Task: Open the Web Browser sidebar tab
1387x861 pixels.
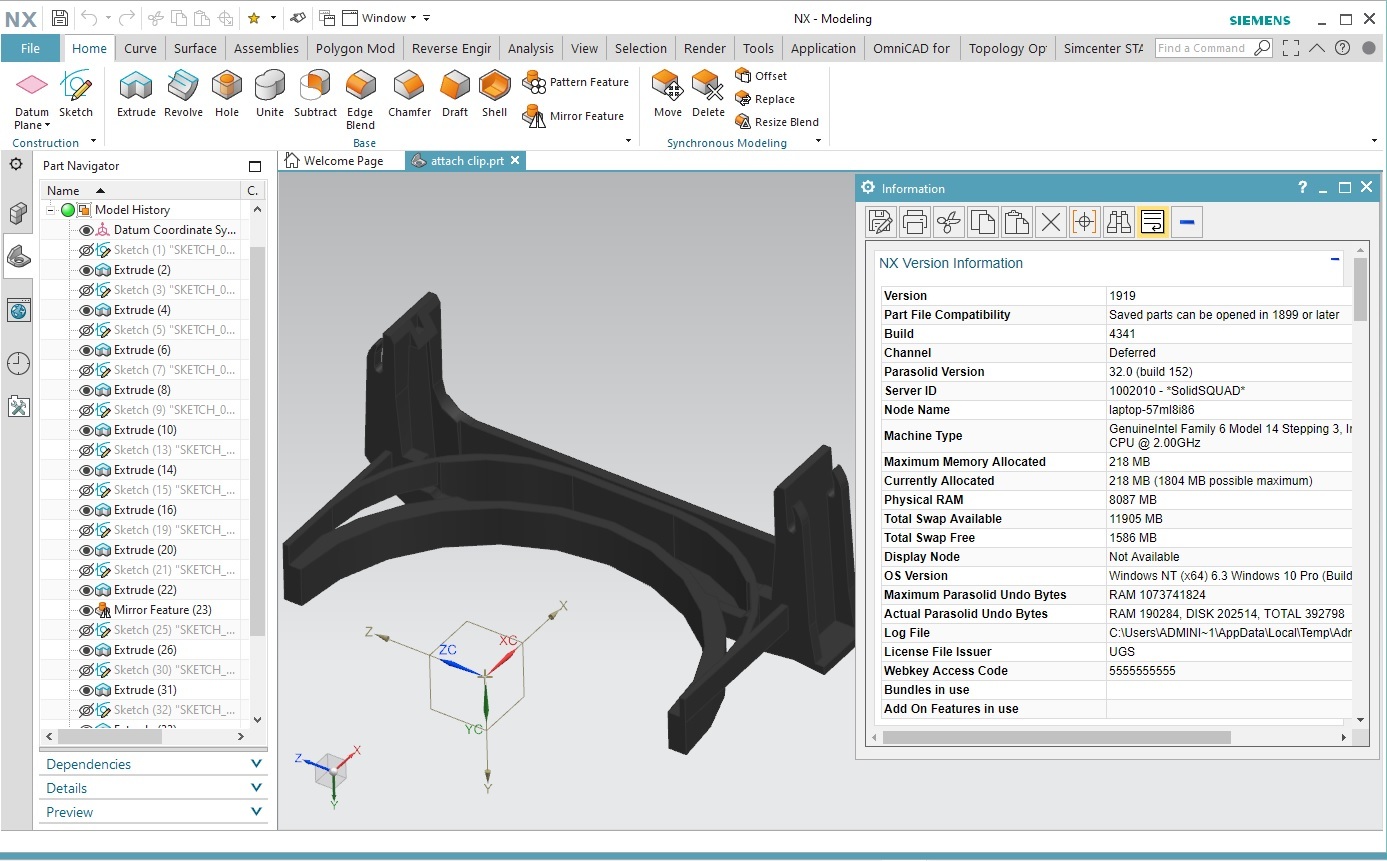Action: [18, 311]
